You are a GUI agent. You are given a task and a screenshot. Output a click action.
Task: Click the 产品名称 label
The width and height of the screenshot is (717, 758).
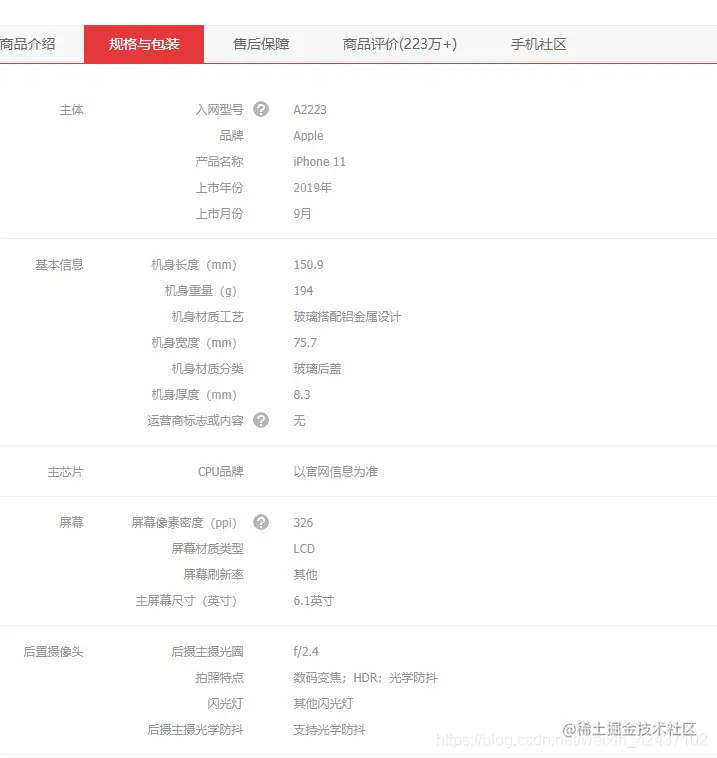coord(219,161)
